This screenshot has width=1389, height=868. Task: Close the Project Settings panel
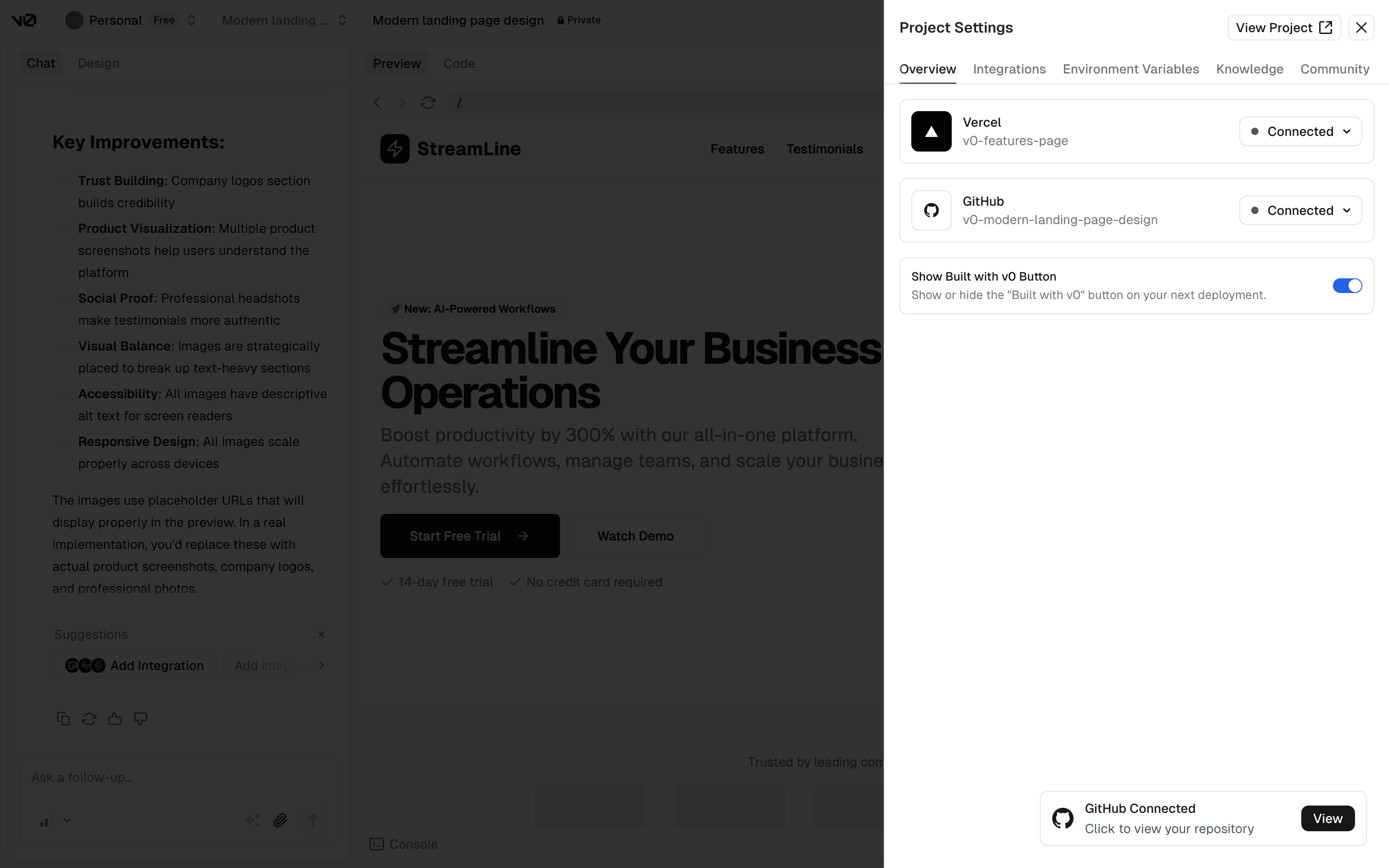click(1361, 28)
